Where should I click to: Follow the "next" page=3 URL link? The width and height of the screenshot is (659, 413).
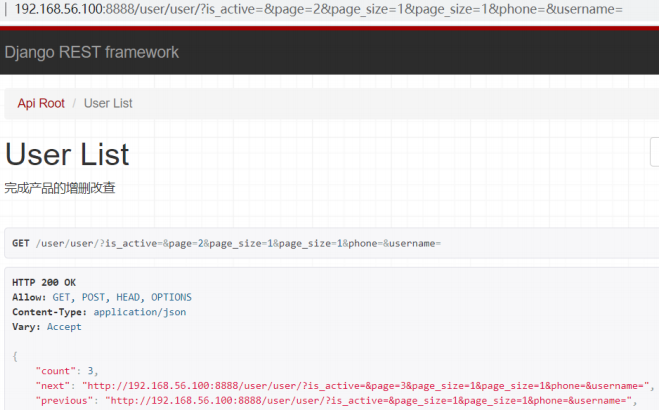(x=366, y=386)
